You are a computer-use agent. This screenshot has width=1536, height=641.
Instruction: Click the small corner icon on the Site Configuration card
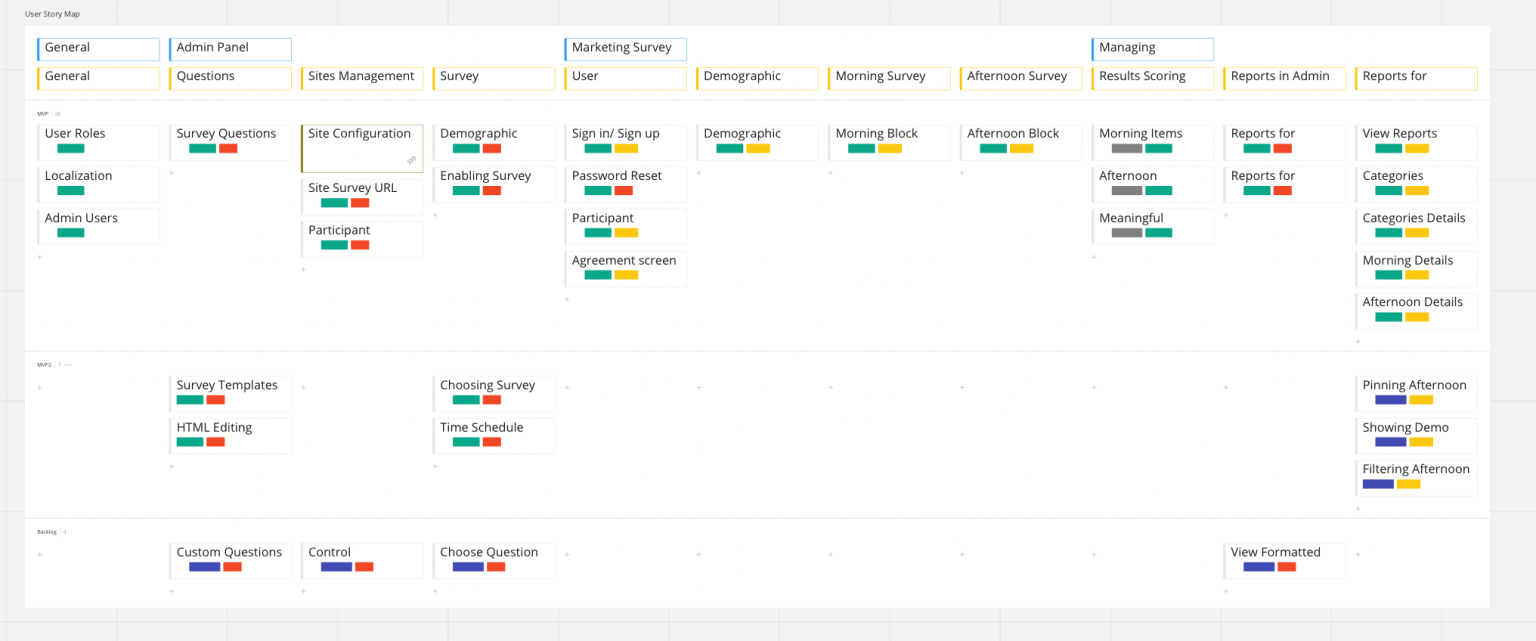(x=411, y=160)
